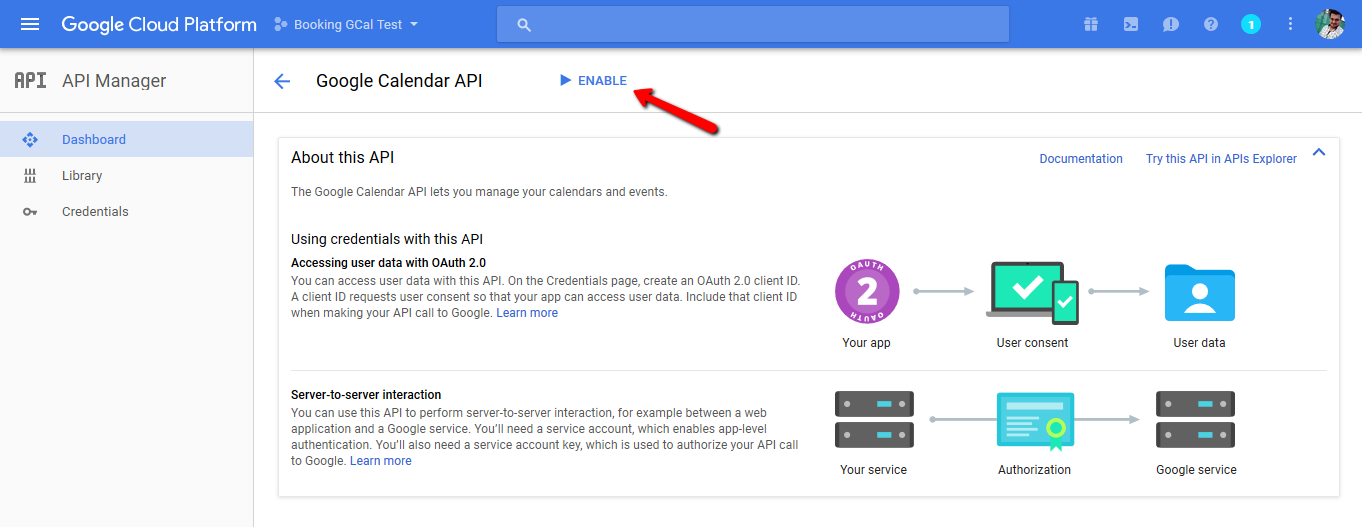
Task: Click Learn more under Server-to-server interaction
Action: tap(381, 461)
